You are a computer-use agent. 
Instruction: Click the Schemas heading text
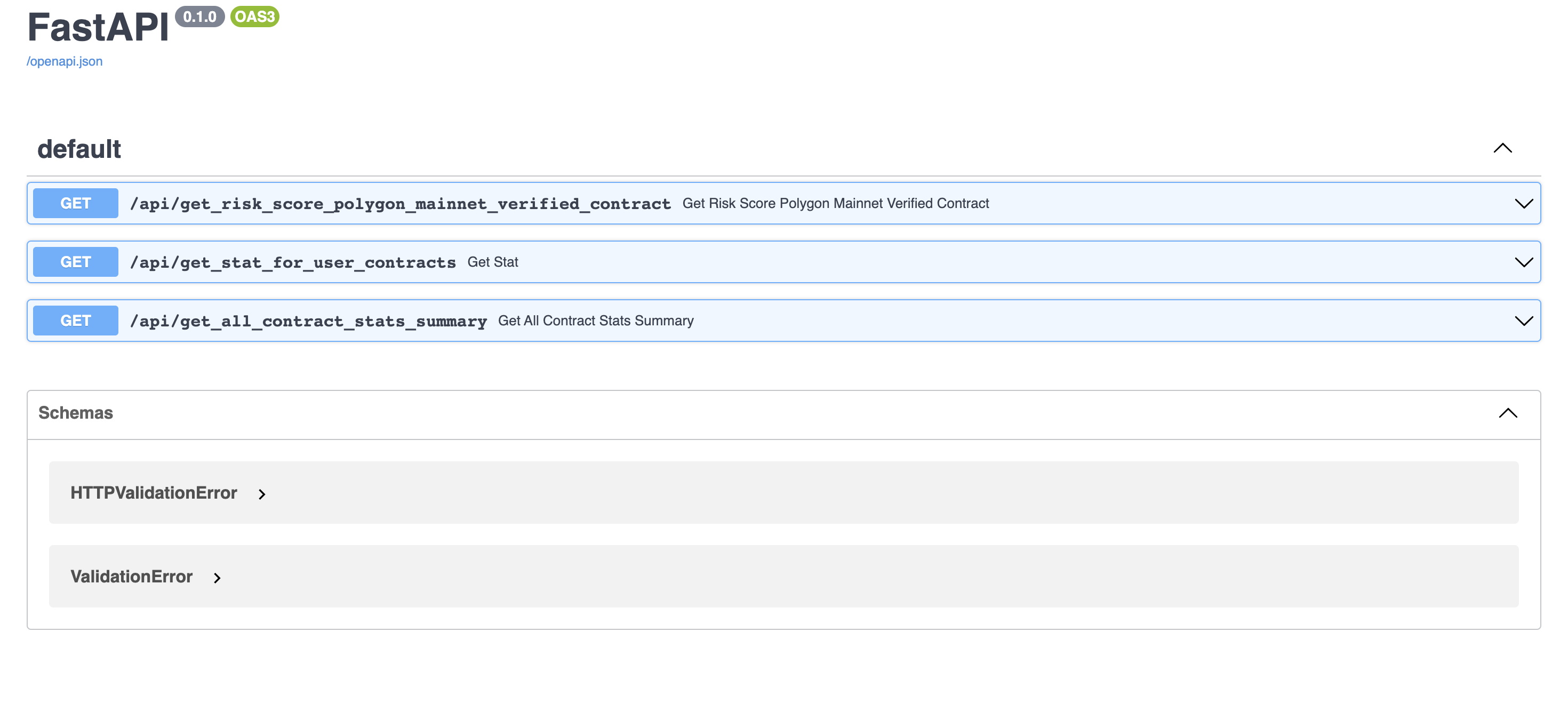point(76,413)
